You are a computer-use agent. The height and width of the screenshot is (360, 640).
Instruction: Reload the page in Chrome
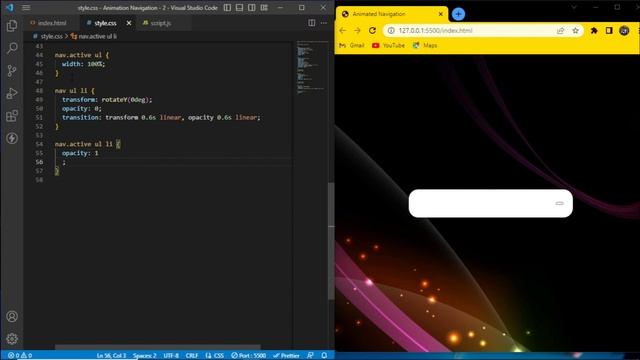point(372,31)
